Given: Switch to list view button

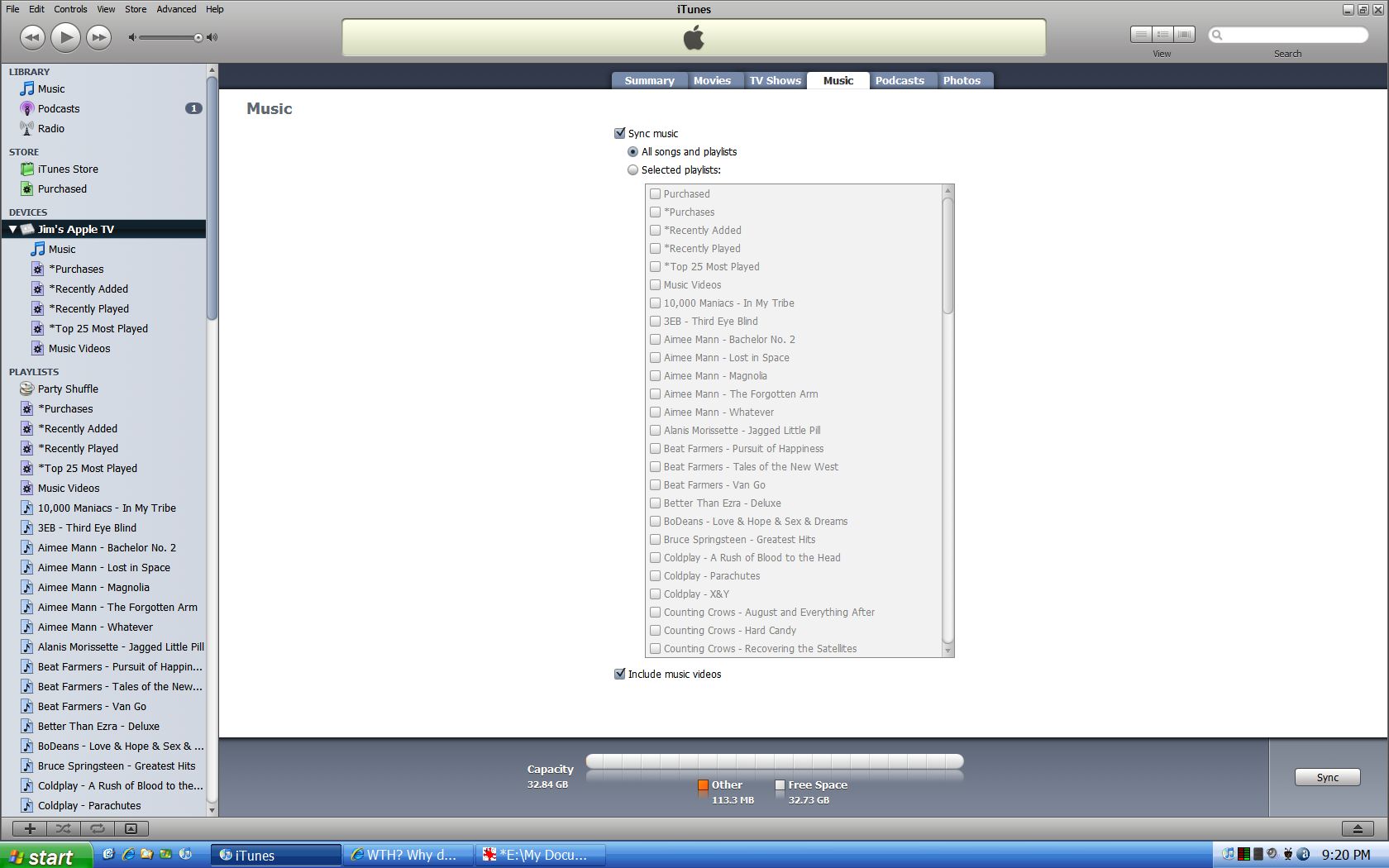Looking at the screenshot, I should pyautogui.click(x=1141, y=35).
